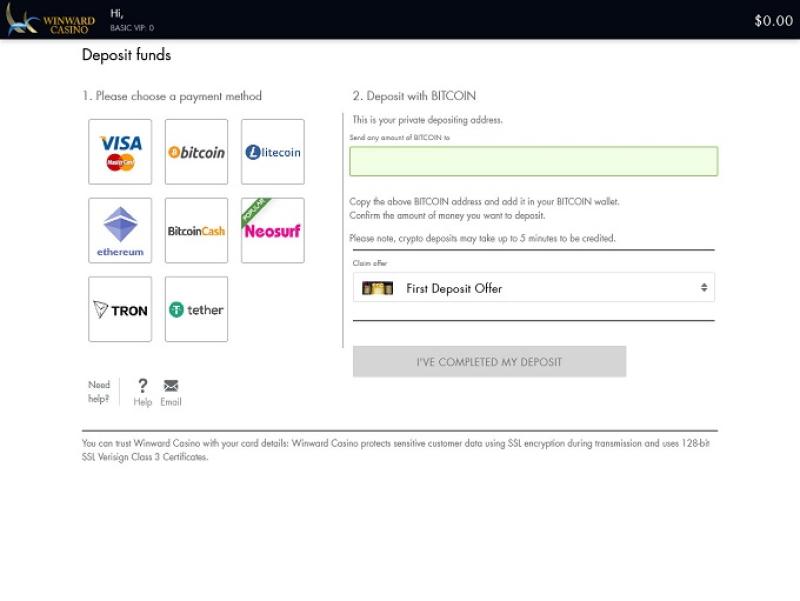Click the BASIC VIP: 0 status label
The height and width of the screenshot is (601, 800).
[x=132, y=28]
